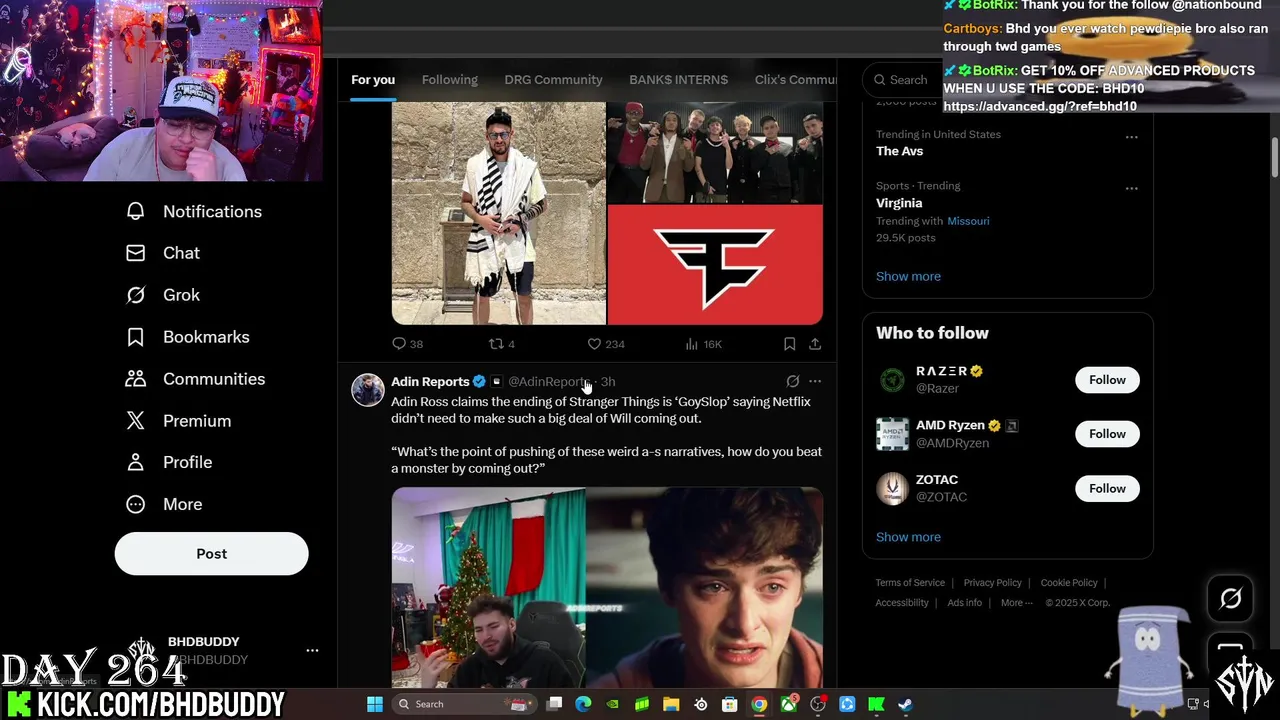Share the FaZe image post
Screen dimensions: 1280x720
tap(815, 344)
